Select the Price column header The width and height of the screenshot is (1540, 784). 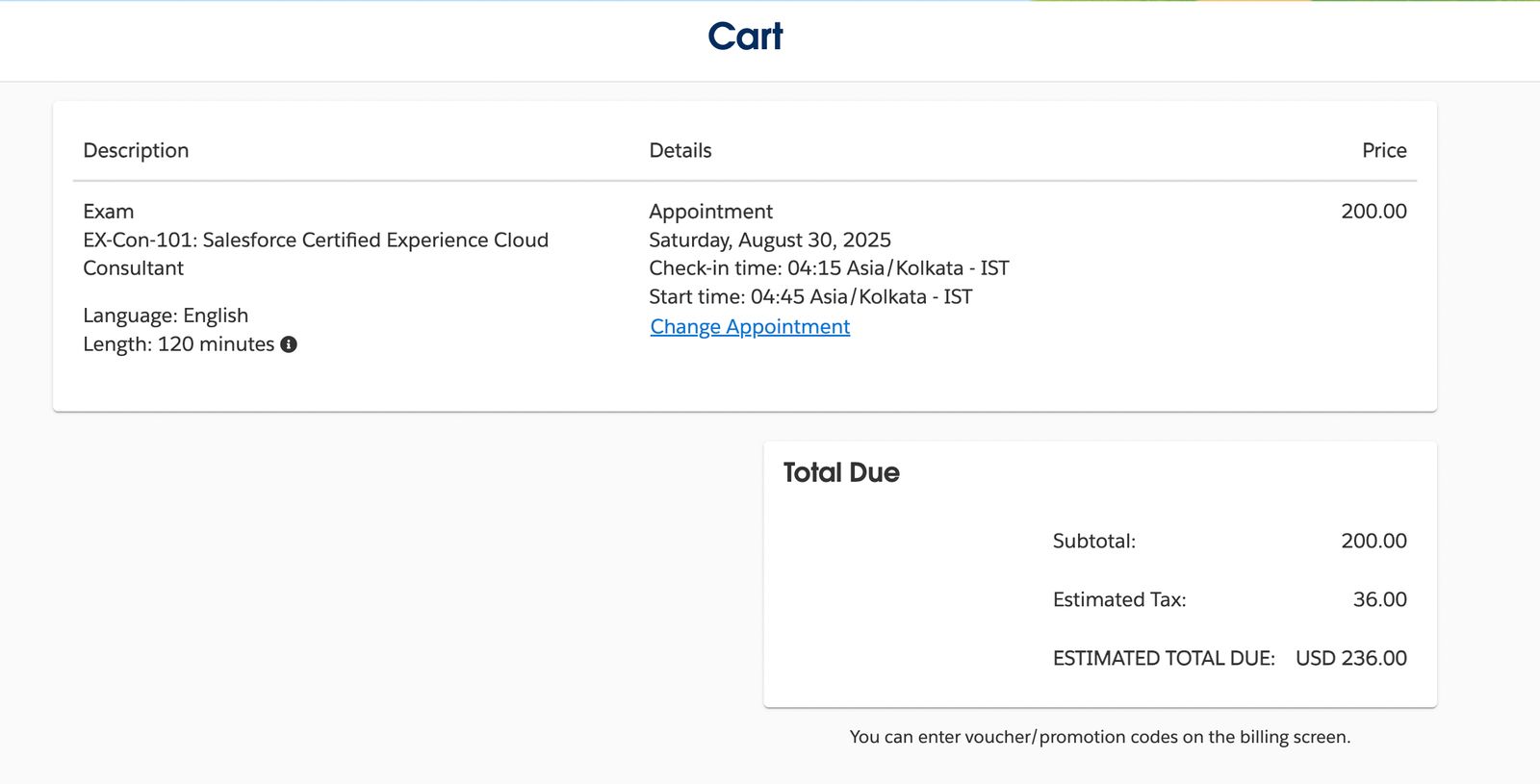[x=1384, y=150]
